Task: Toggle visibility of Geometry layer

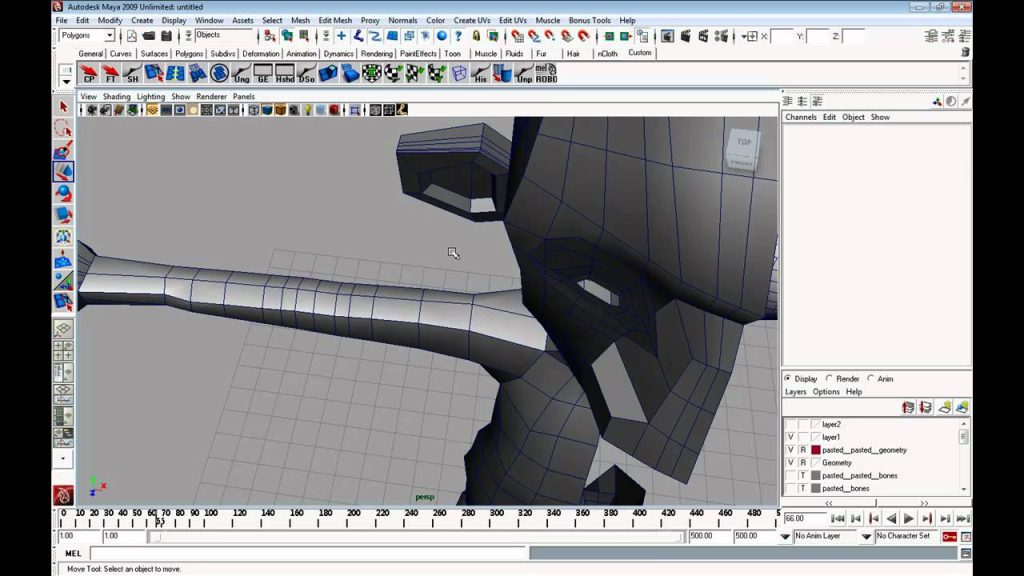Action: (790, 462)
